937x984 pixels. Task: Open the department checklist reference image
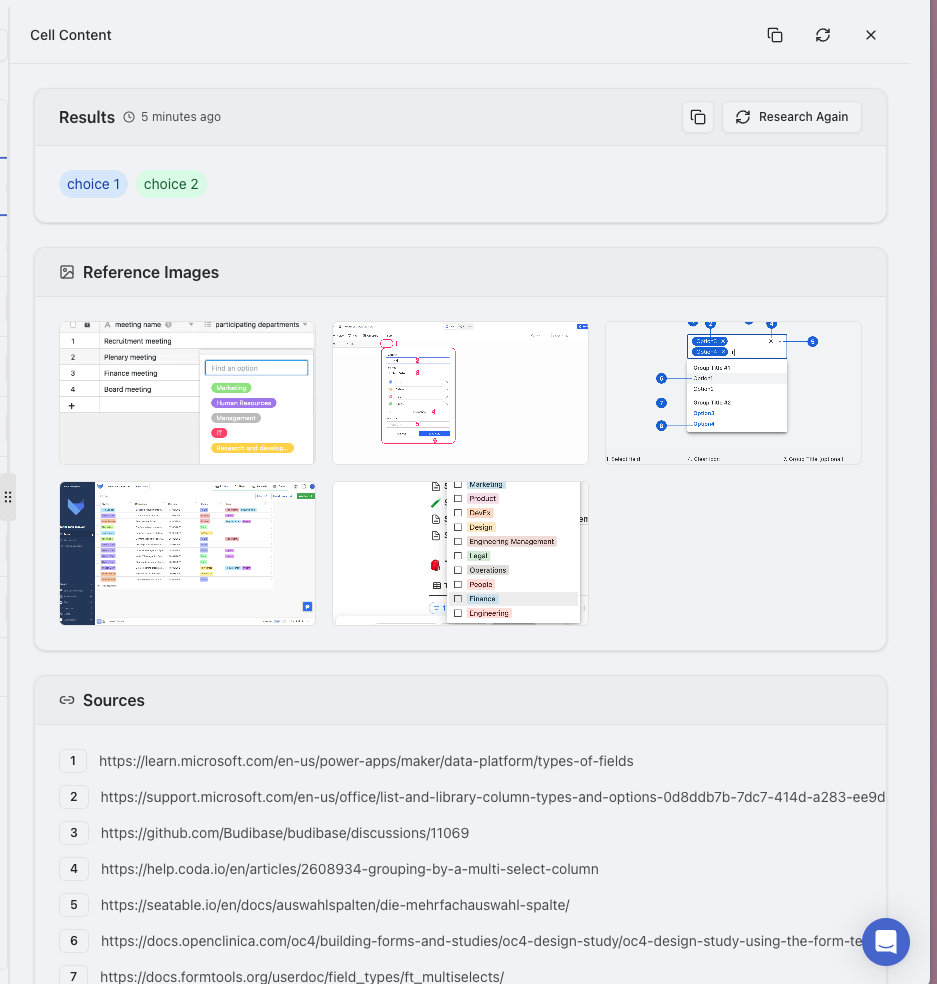pos(460,552)
